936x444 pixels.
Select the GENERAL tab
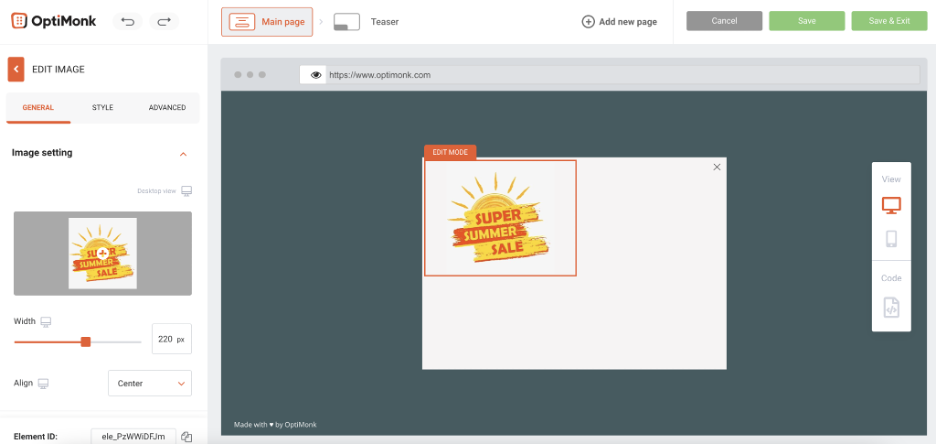tap(38, 108)
